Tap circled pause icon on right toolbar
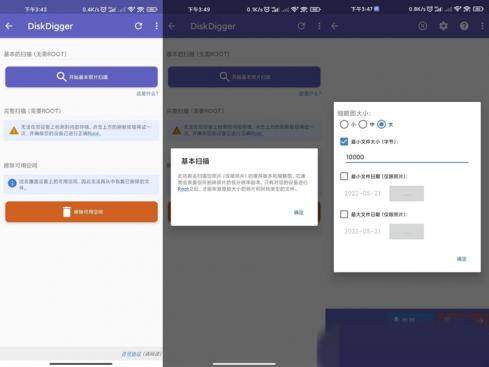The image size is (489, 367). tap(423, 26)
